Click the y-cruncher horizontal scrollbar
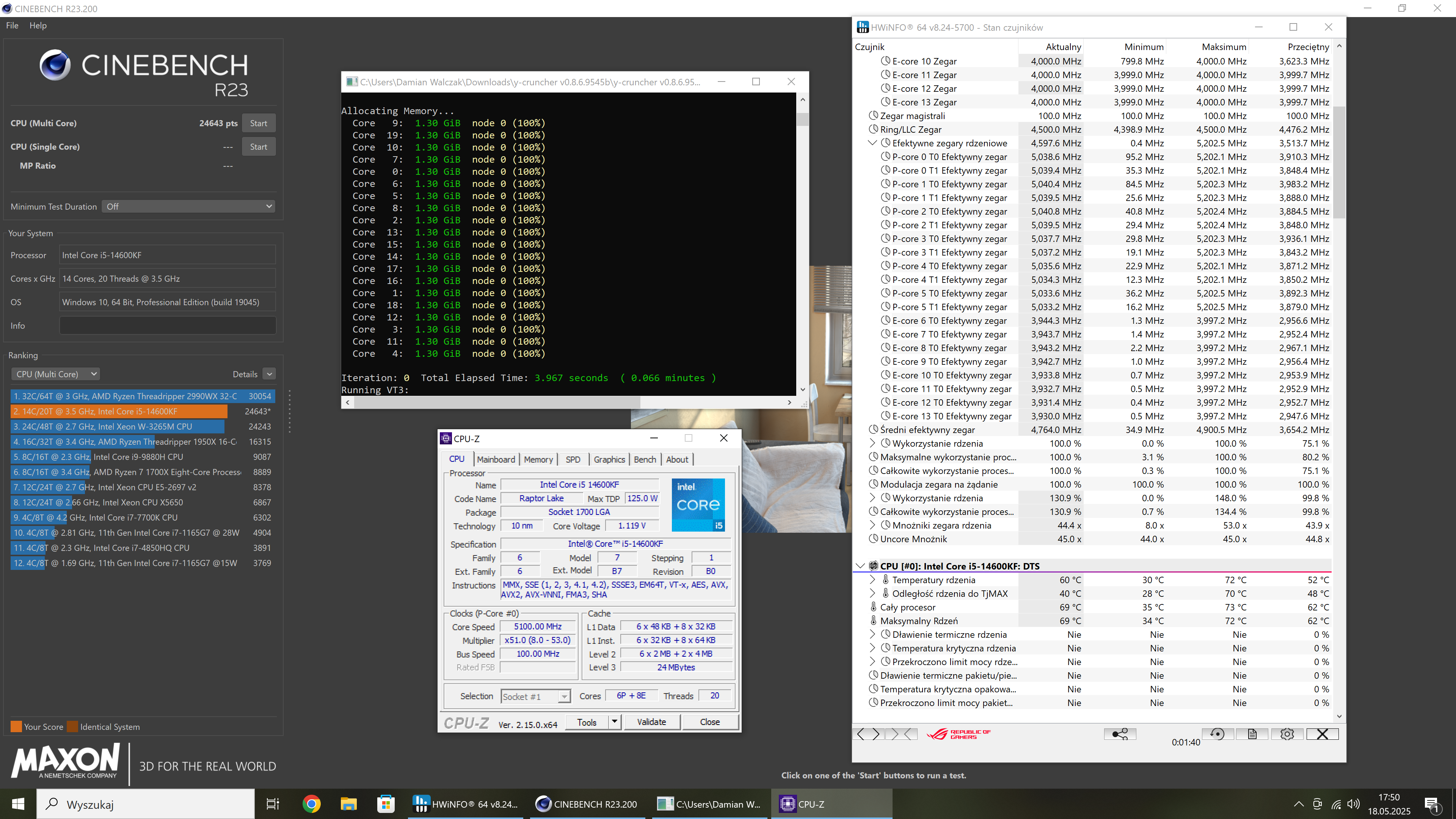 pyautogui.click(x=497, y=402)
